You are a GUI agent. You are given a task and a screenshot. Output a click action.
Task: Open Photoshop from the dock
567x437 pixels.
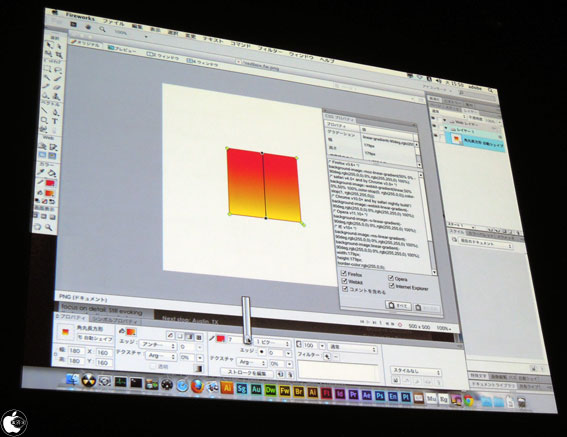(x=380, y=396)
